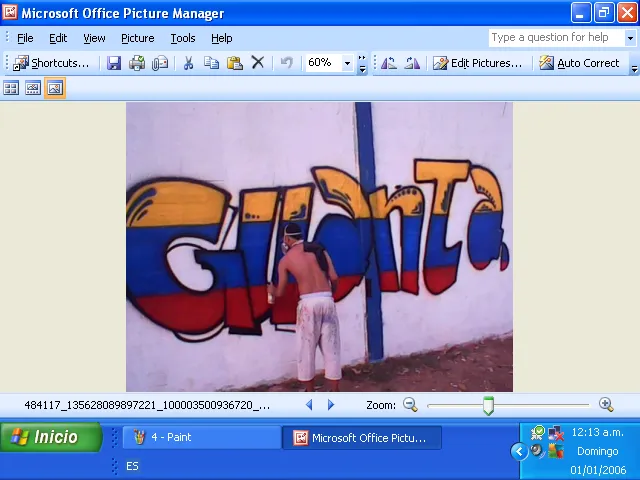Click the file name 484117_135628089897221 label
Image resolution: width=640 pixels, height=480 pixels.
point(147,405)
